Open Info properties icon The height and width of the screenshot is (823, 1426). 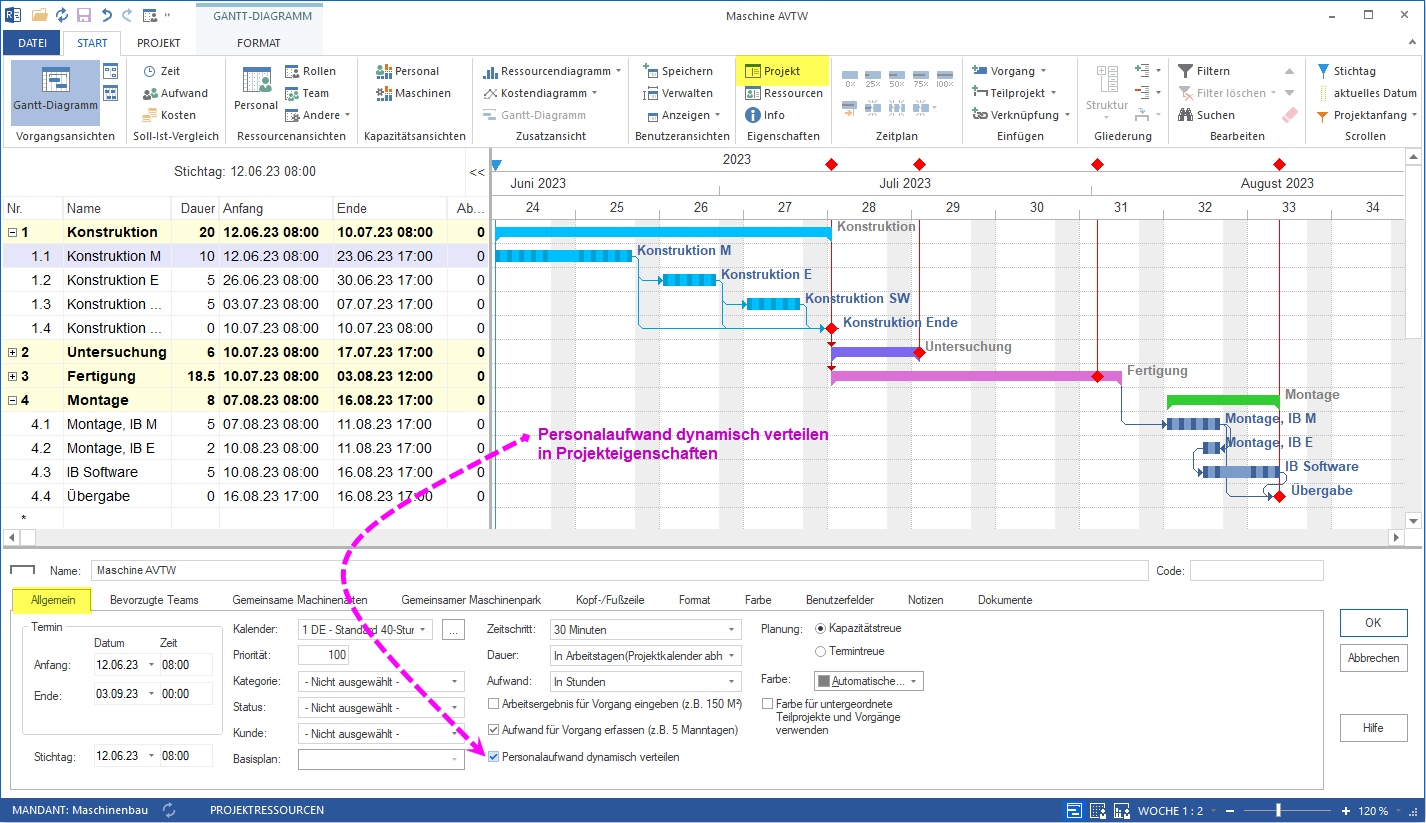click(x=754, y=115)
